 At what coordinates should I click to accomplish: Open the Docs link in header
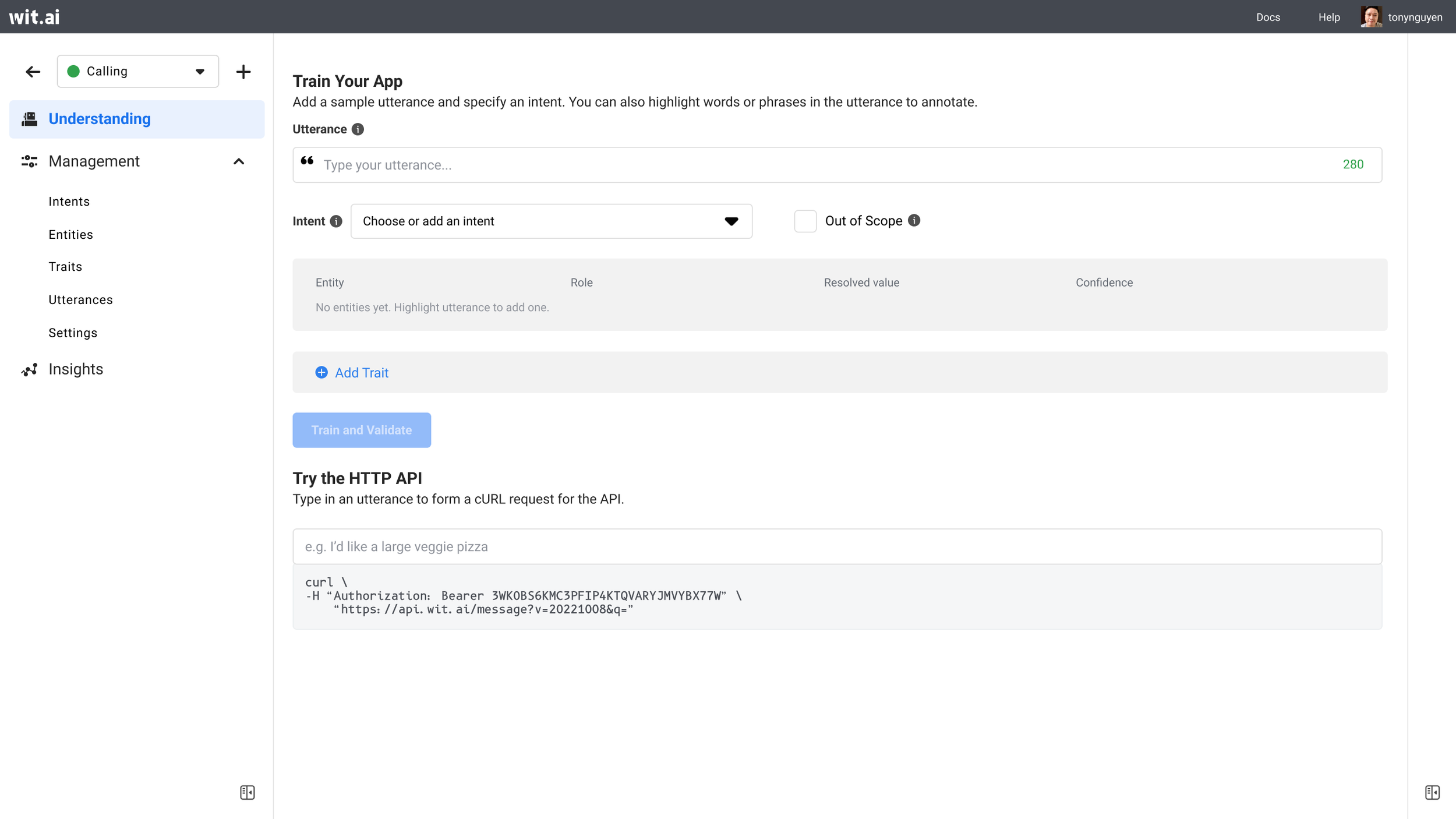(x=1267, y=17)
